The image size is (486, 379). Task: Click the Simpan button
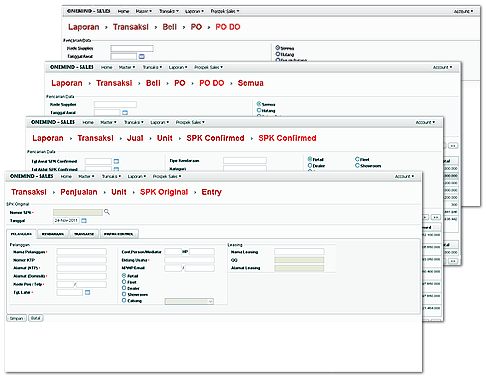[x=16, y=318]
